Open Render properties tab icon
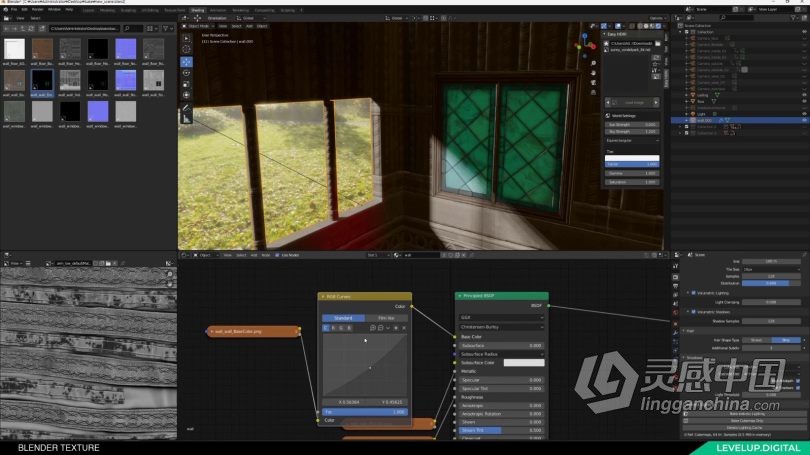The image size is (810, 455). [x=675, y=277]
